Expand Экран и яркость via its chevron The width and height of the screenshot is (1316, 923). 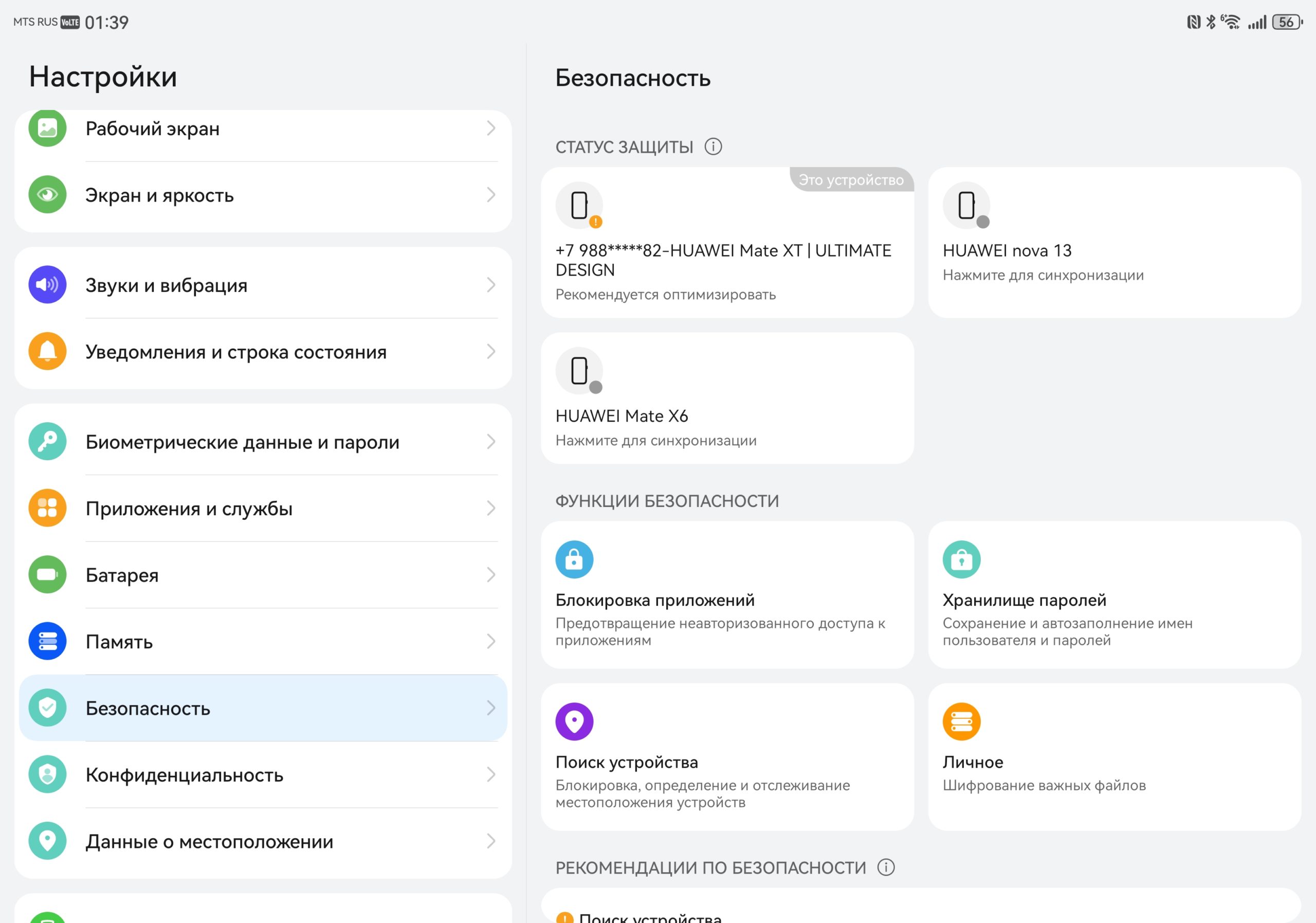click(x=491, y=194)
